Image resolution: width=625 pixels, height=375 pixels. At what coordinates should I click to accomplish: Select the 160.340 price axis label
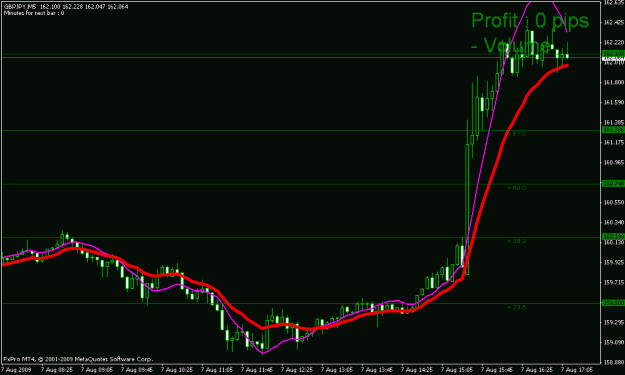[x=613, y=222]
